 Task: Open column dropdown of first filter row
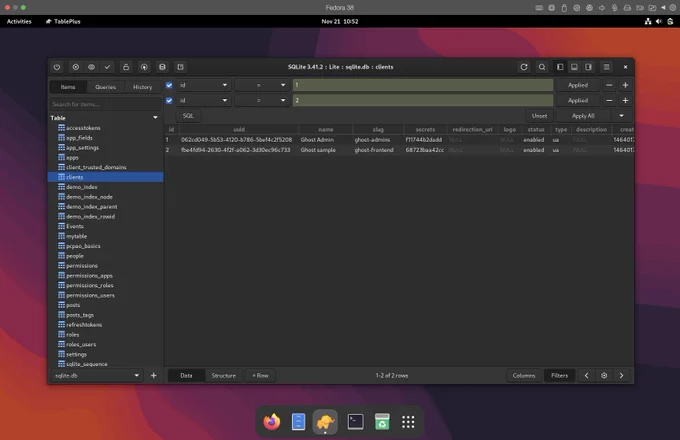pyautogui.click(x=203, y=85)
